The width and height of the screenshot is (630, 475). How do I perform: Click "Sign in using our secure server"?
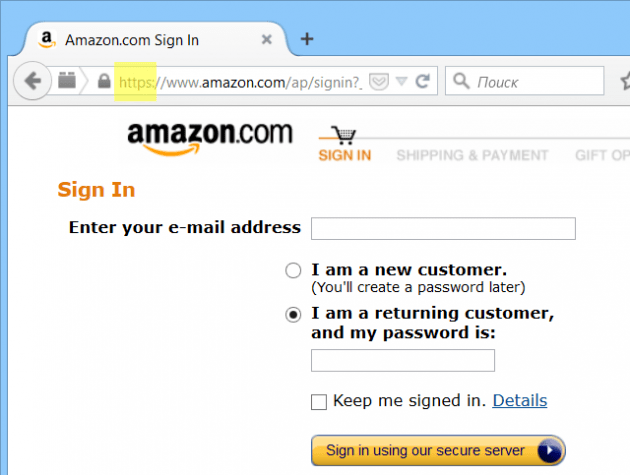(x=438, y=450)
